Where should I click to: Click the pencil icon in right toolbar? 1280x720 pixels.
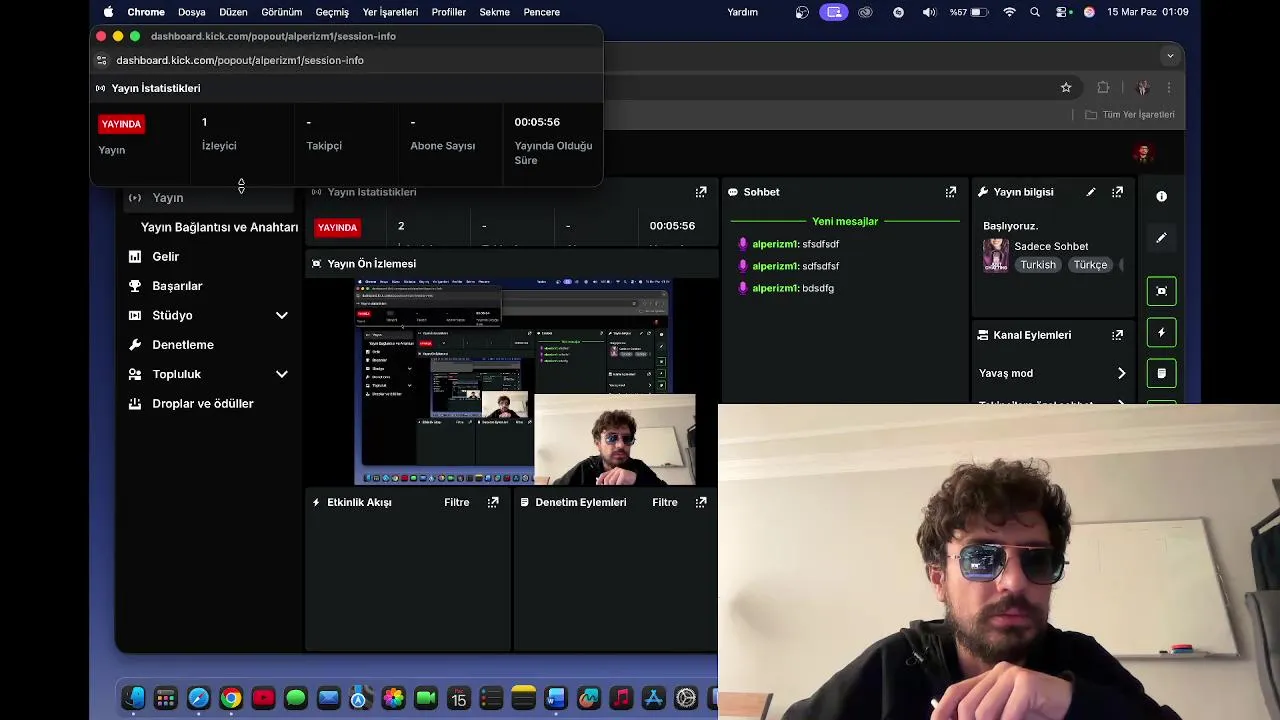[1161, 238]
